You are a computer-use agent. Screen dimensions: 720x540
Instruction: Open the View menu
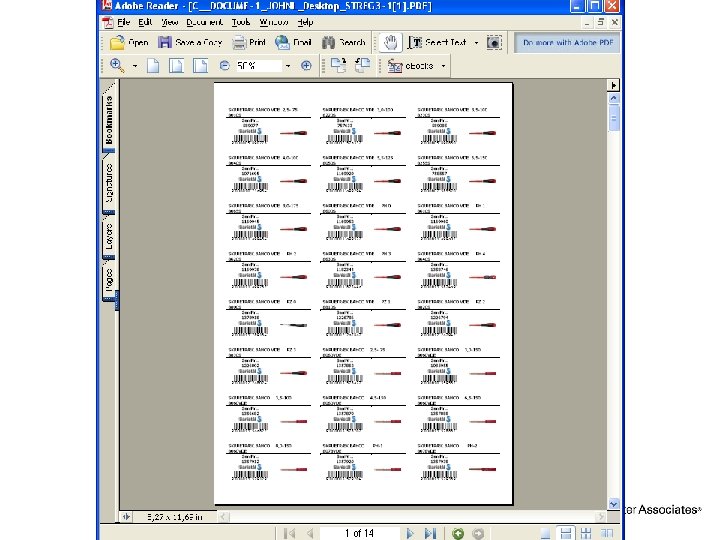point(169,22)
